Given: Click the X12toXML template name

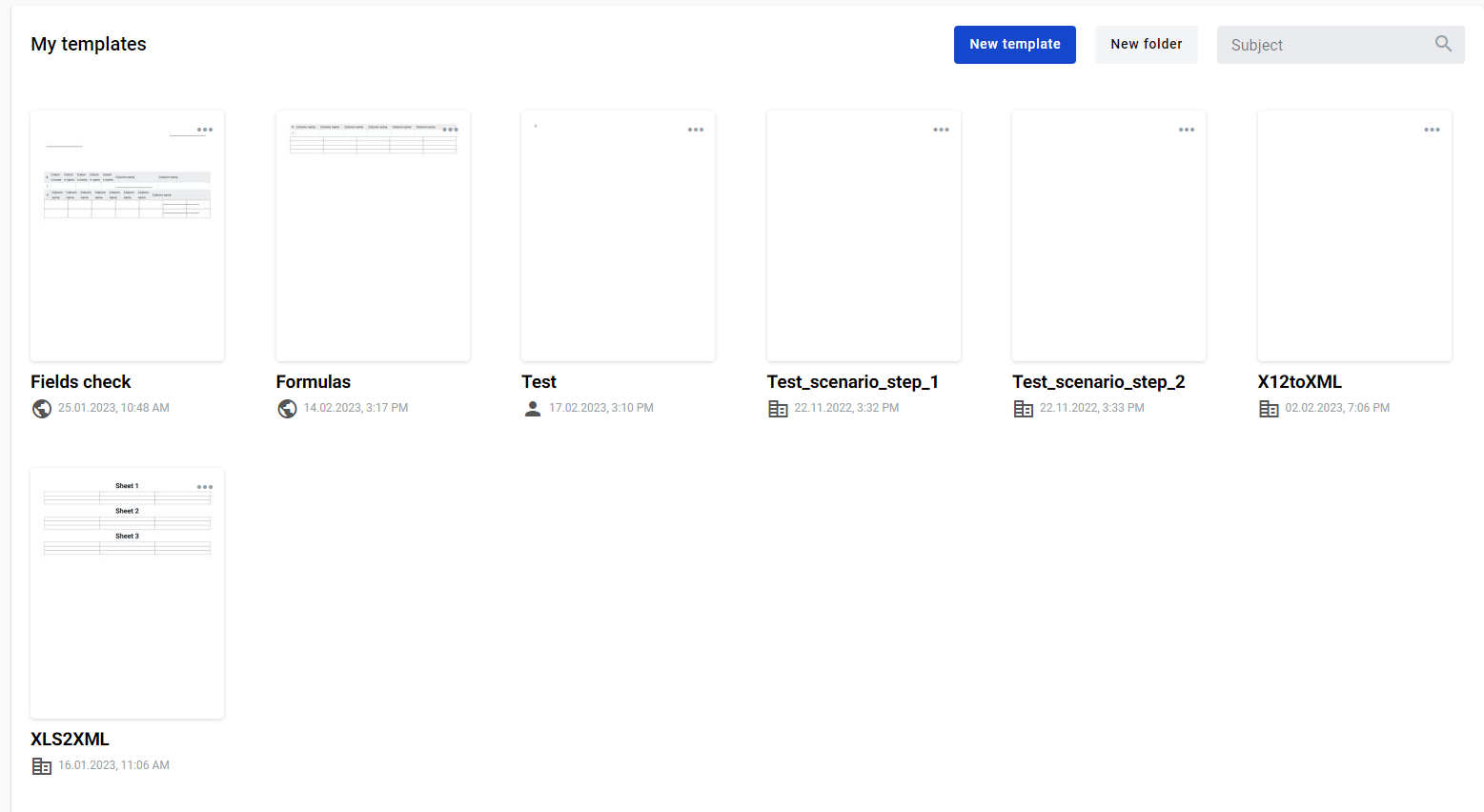Looking at the screenshot, I should coord(1299,382).
